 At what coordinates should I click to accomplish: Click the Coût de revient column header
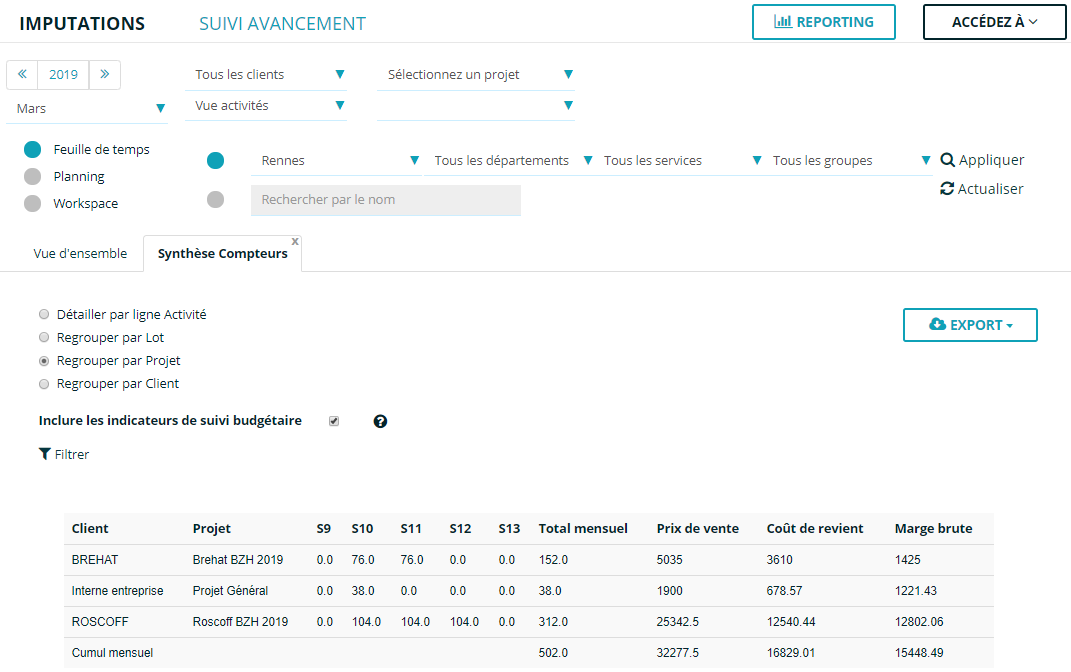coord(815,529)
